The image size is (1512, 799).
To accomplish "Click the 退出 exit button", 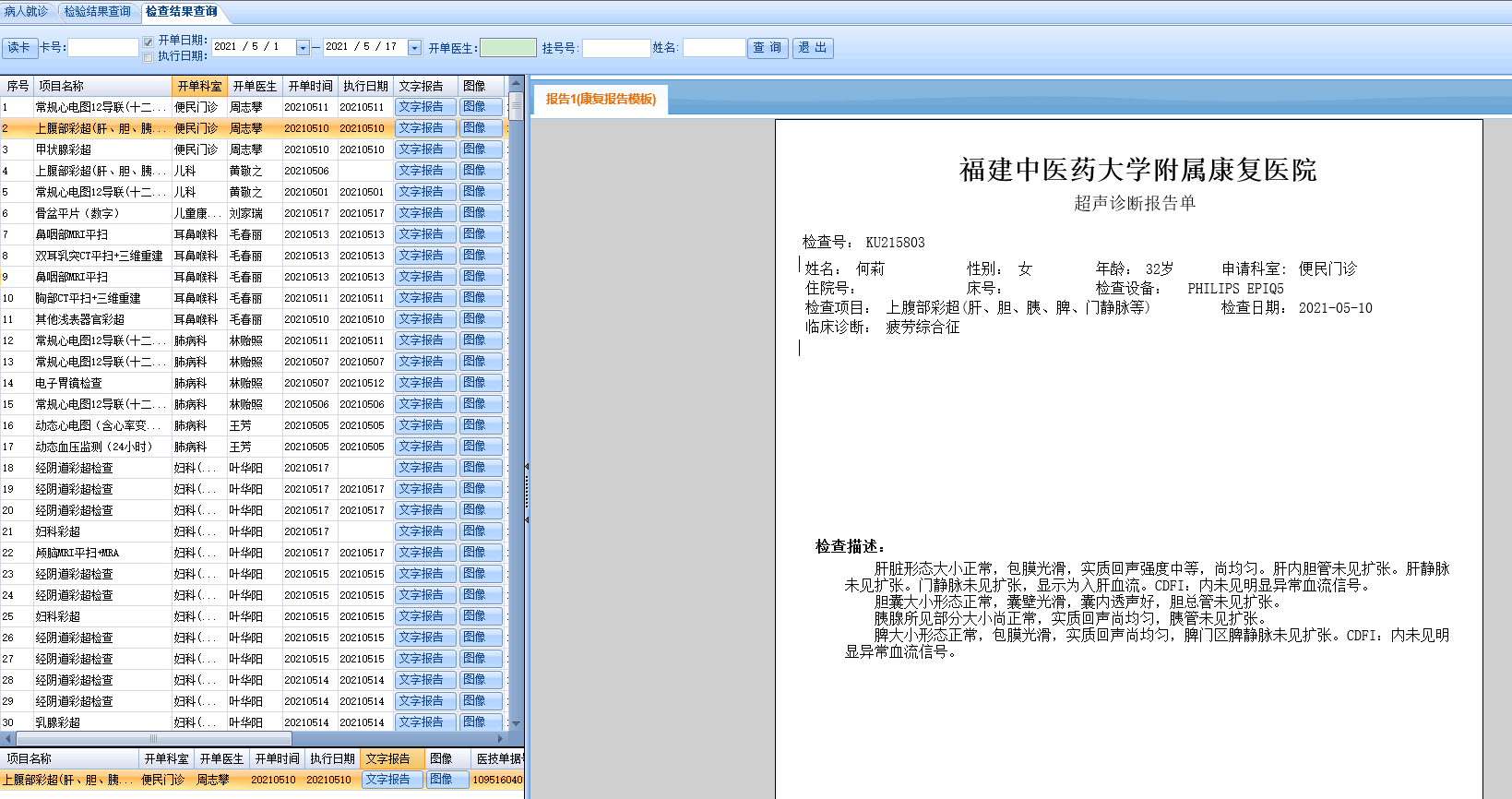I will (x=813, y=47).
